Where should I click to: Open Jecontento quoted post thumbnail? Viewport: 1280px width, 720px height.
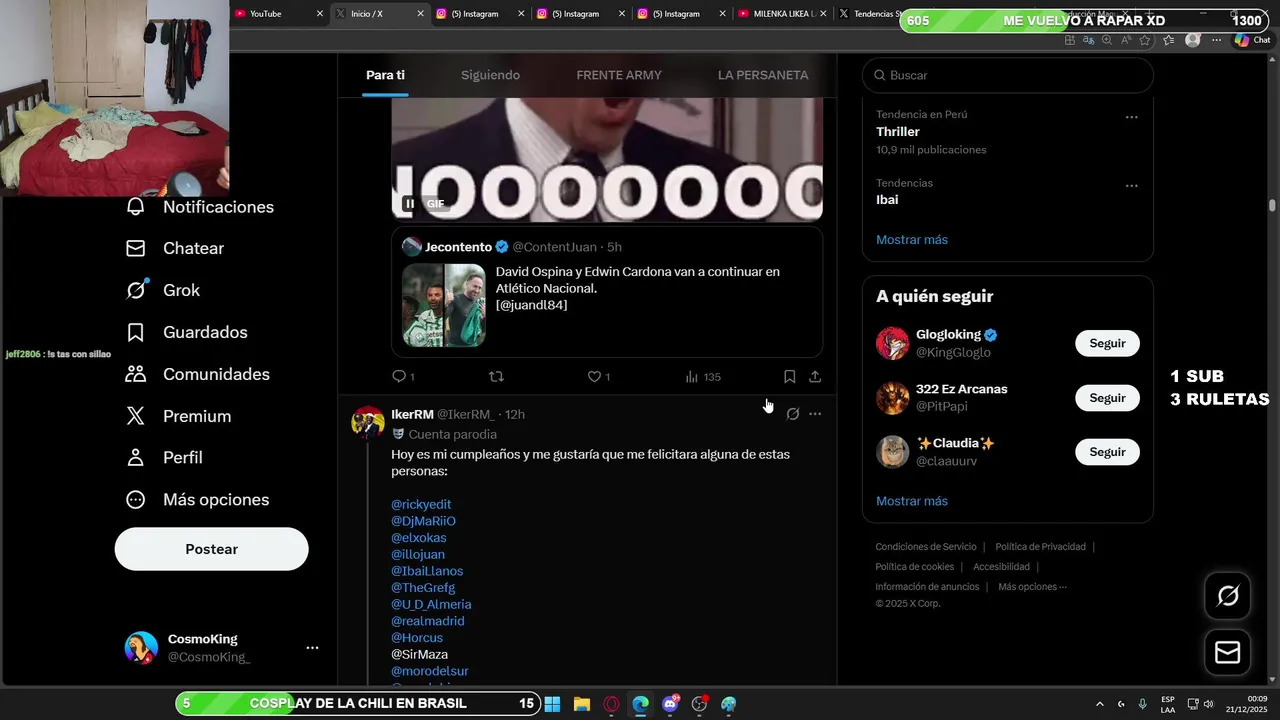coord(444,305)
